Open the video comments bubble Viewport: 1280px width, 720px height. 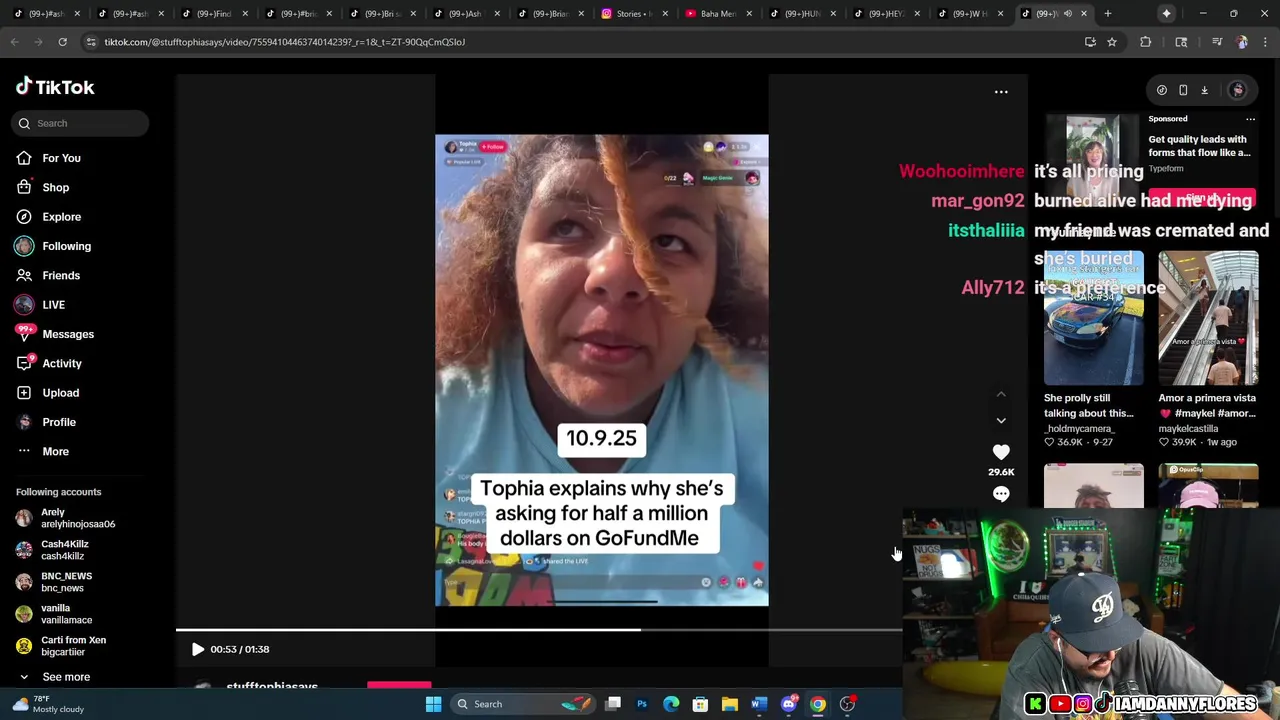1001,494
